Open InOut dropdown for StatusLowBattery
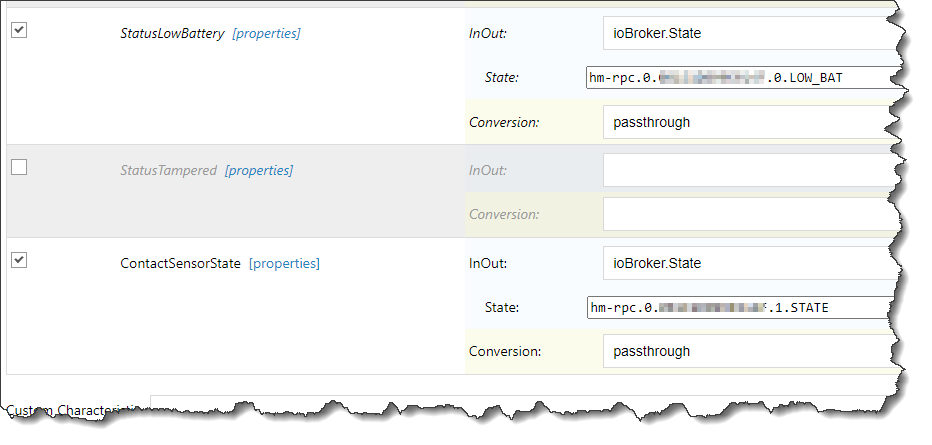This screenshot has width=932, height=445. point(750,33)
